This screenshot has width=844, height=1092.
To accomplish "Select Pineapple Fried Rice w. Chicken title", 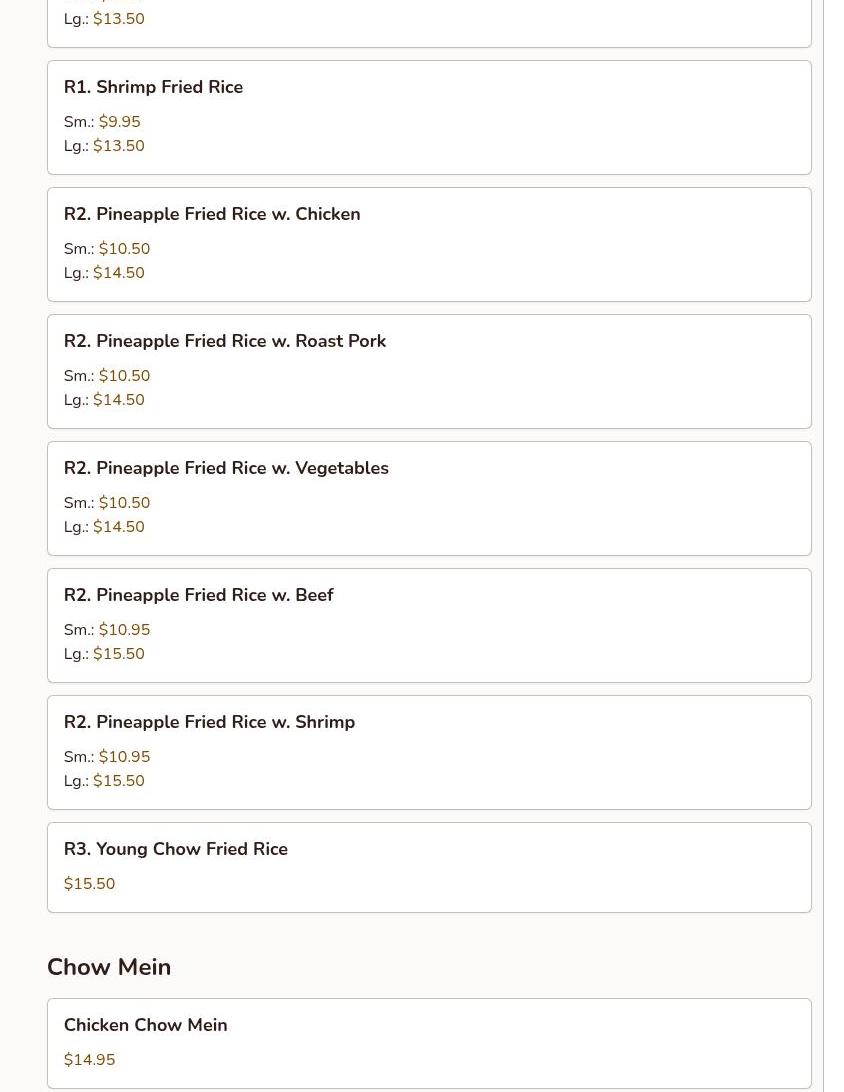I will 212,215.
